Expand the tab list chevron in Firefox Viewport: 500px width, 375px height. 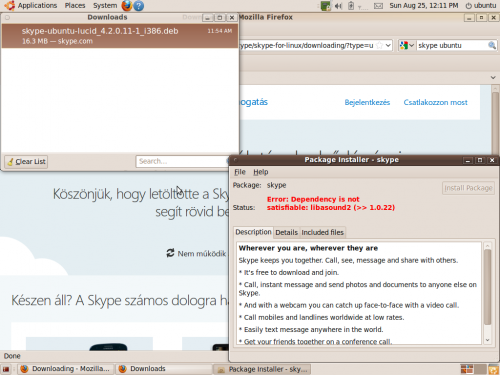[x=493, y=78]
